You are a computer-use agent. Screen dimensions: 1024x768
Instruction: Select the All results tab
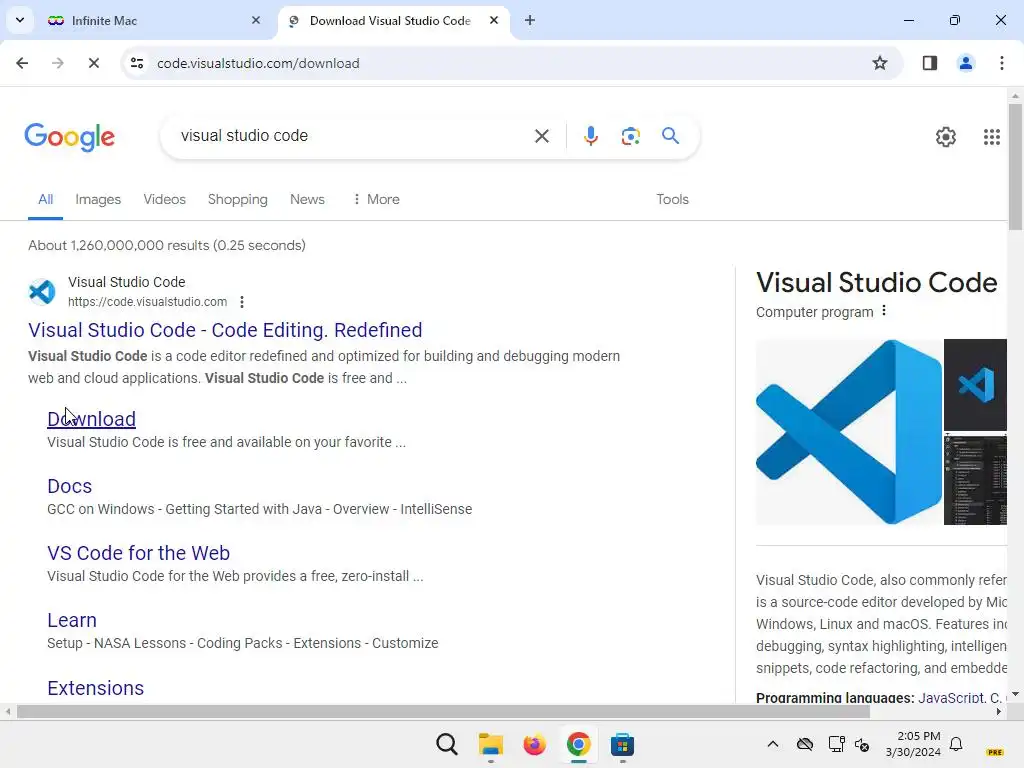coord(45,199)
